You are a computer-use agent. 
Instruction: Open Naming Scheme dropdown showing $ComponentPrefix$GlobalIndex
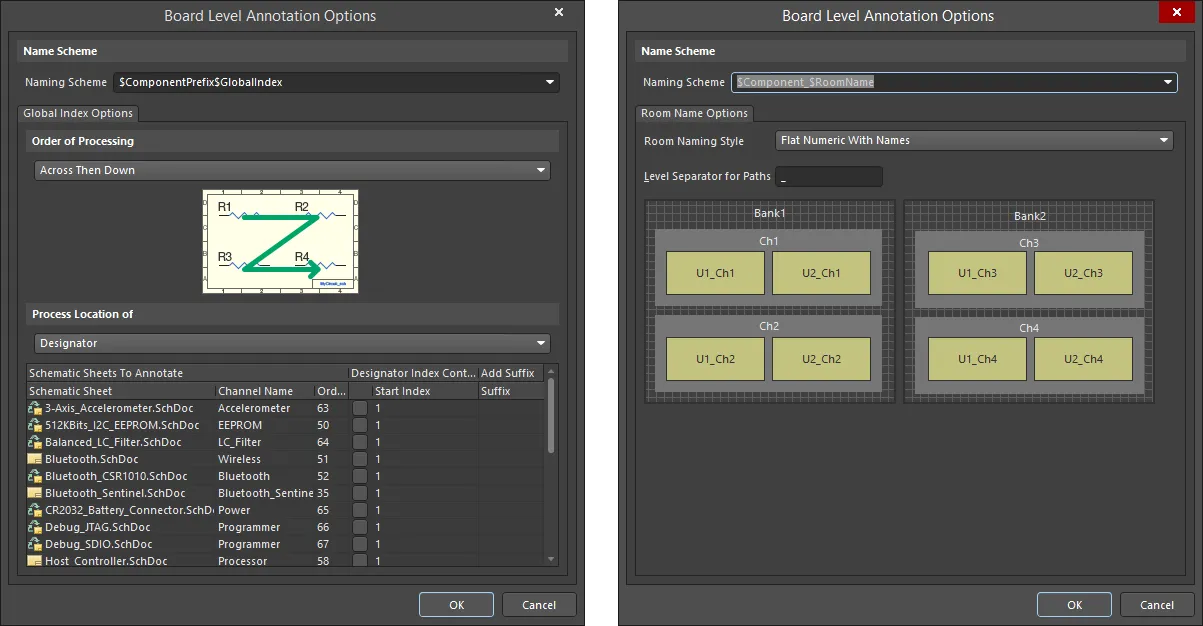tap(336, 82)
